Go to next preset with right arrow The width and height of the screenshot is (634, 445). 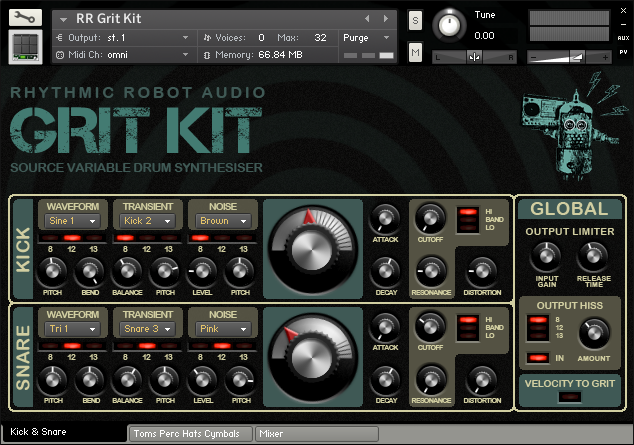(x=386, y=19)
